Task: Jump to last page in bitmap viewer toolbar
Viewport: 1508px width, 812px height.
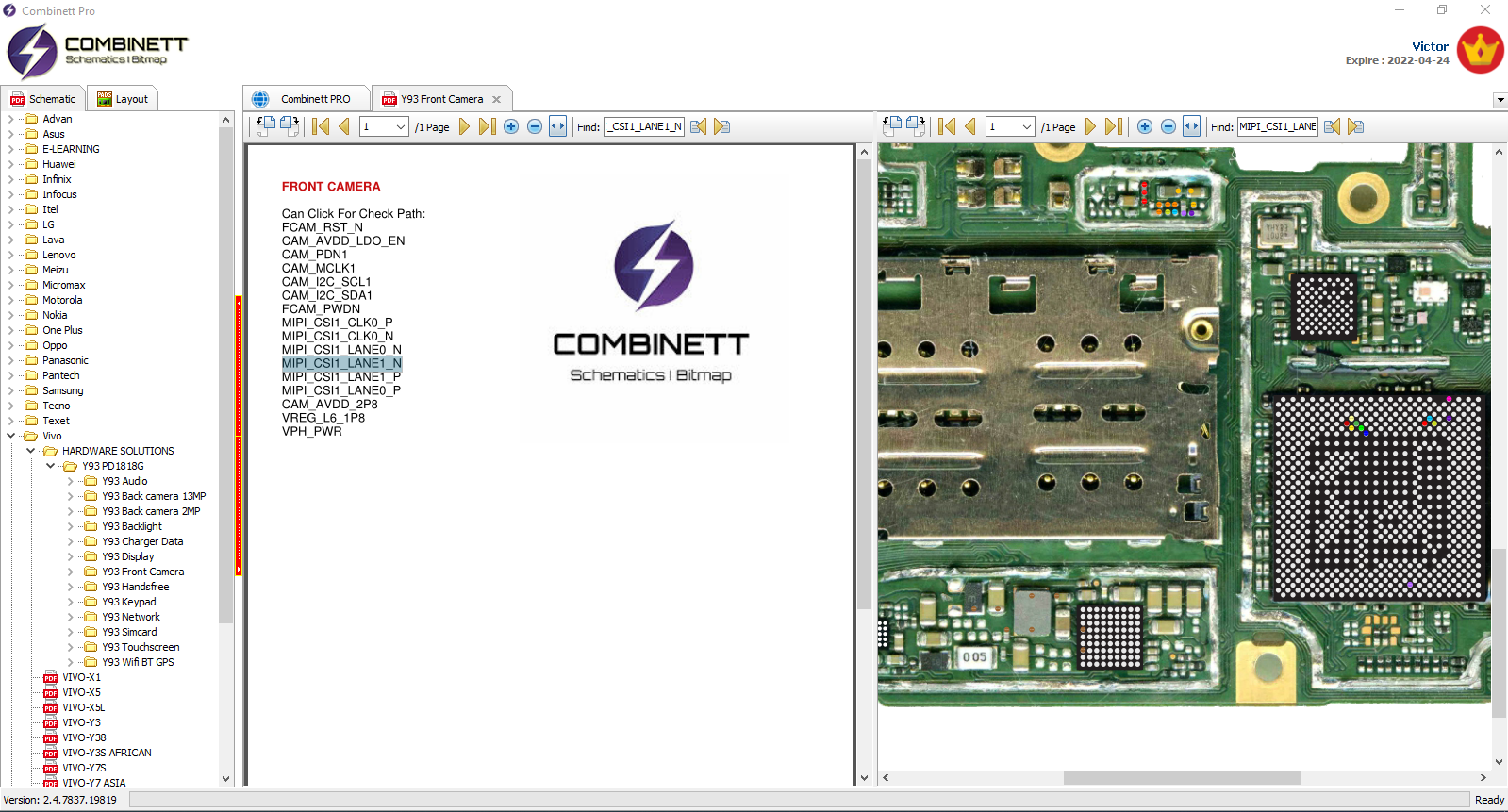Action: point(1113,126)
